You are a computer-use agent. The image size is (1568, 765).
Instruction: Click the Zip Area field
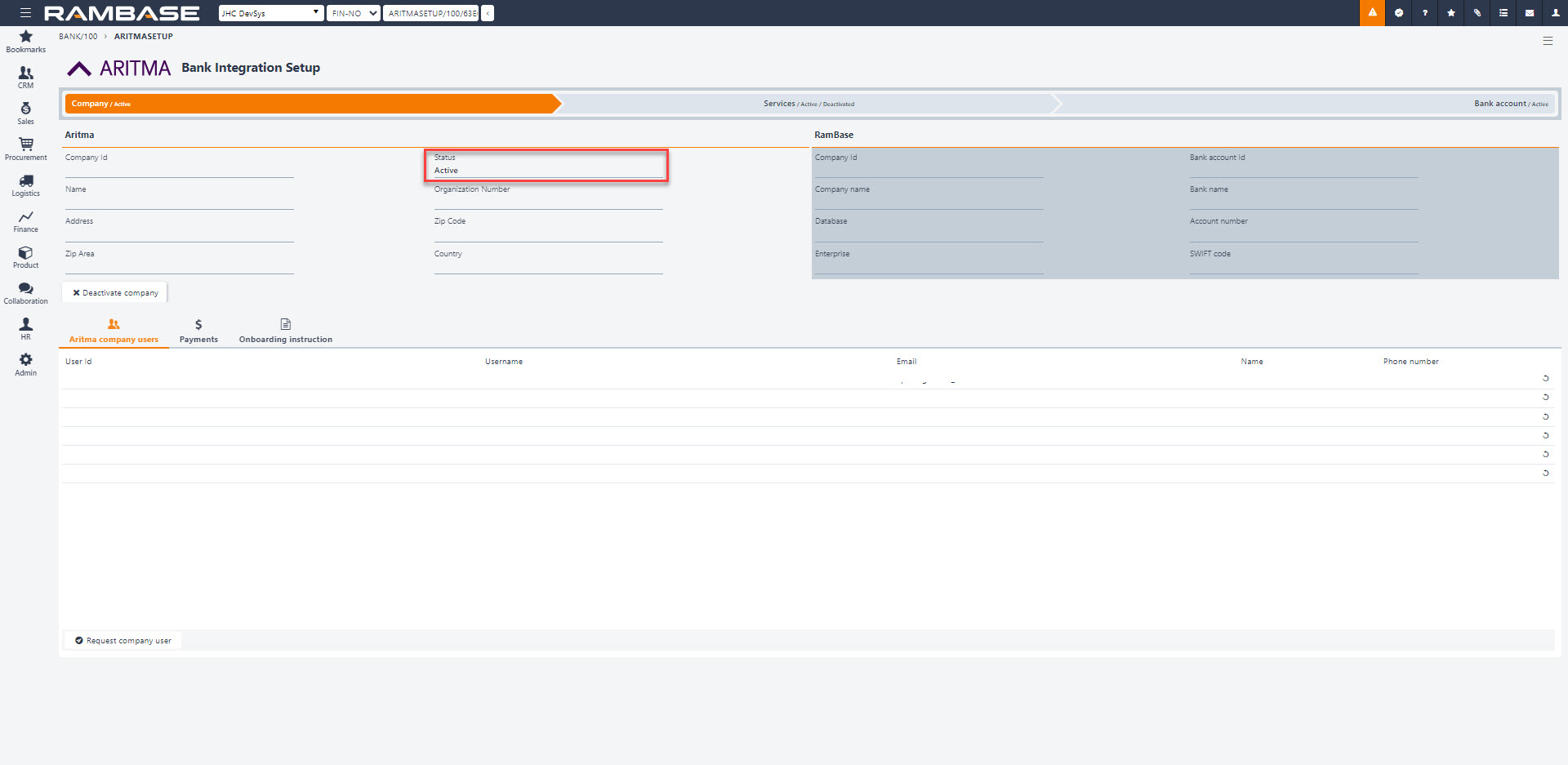tap(180, 261)
